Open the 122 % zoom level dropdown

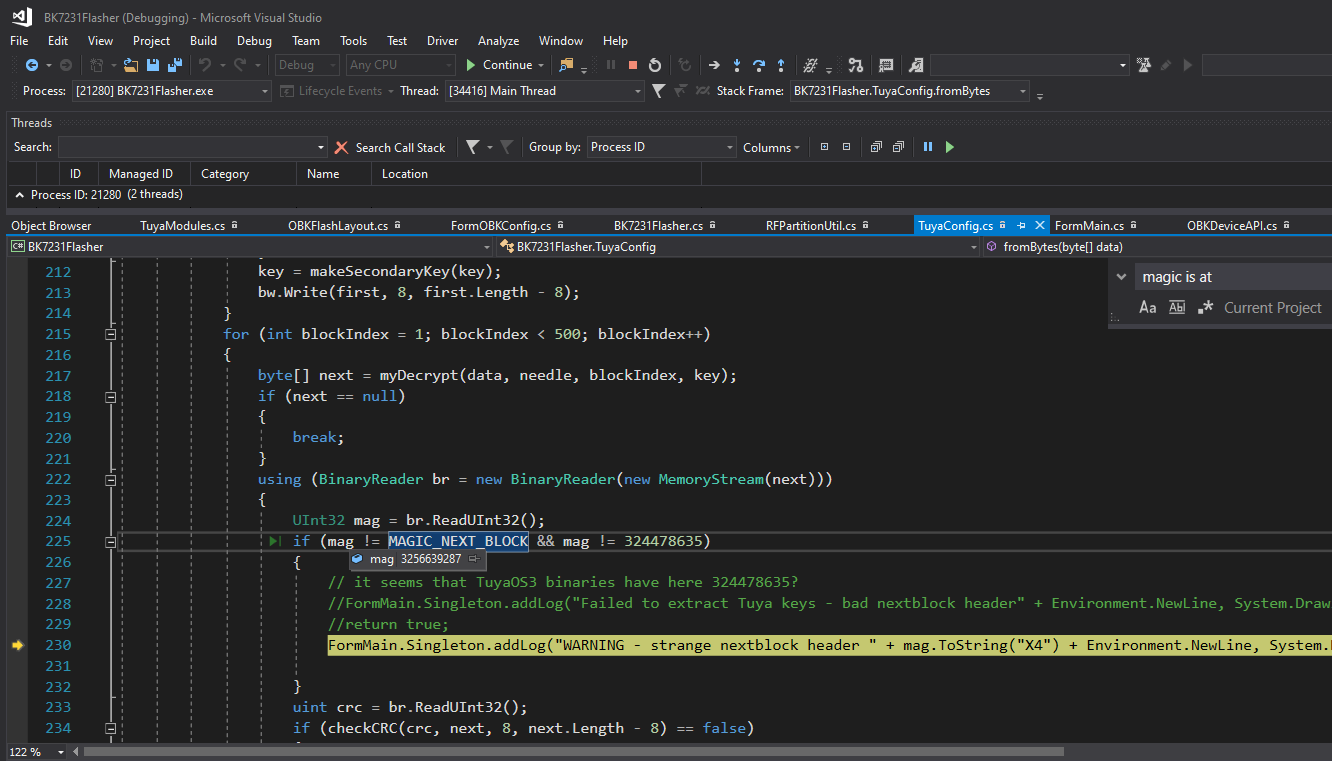coord(36,751)
